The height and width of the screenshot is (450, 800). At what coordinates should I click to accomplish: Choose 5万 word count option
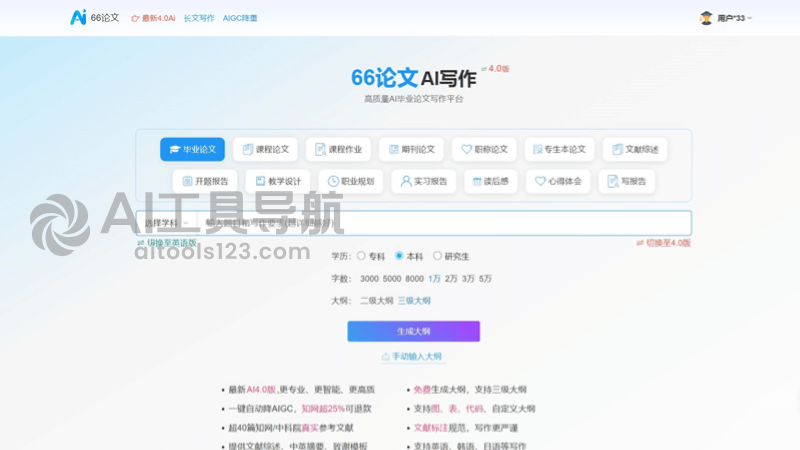click(485, 279)
